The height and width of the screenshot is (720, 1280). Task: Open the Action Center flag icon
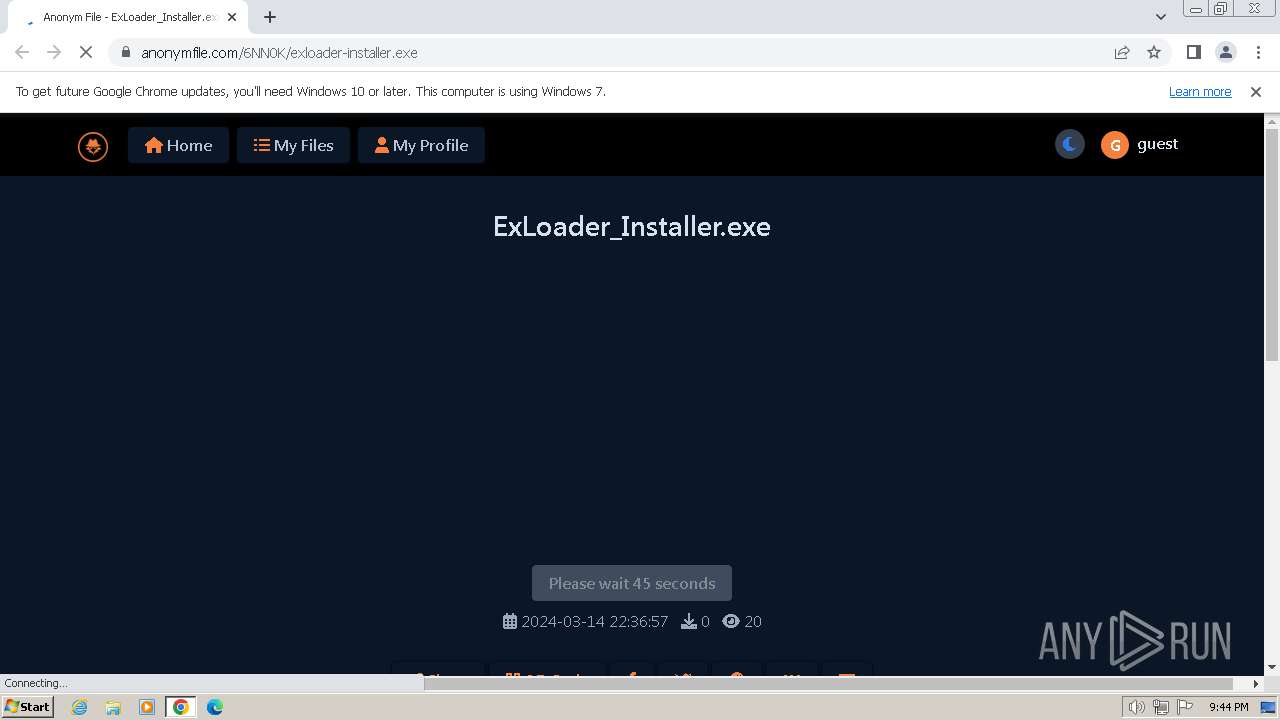[1185, 707]
